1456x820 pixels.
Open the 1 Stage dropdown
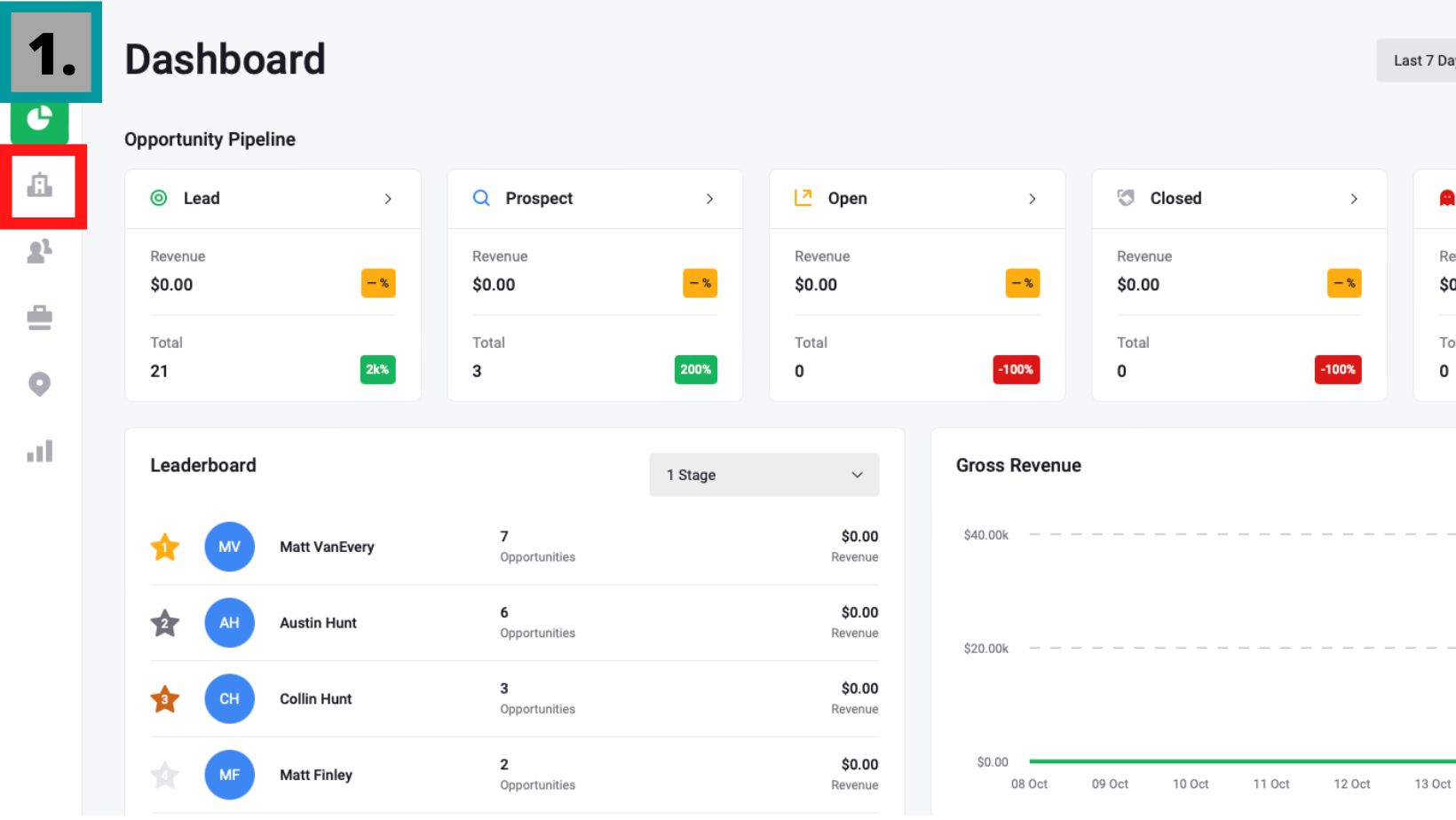click(764, 475)
